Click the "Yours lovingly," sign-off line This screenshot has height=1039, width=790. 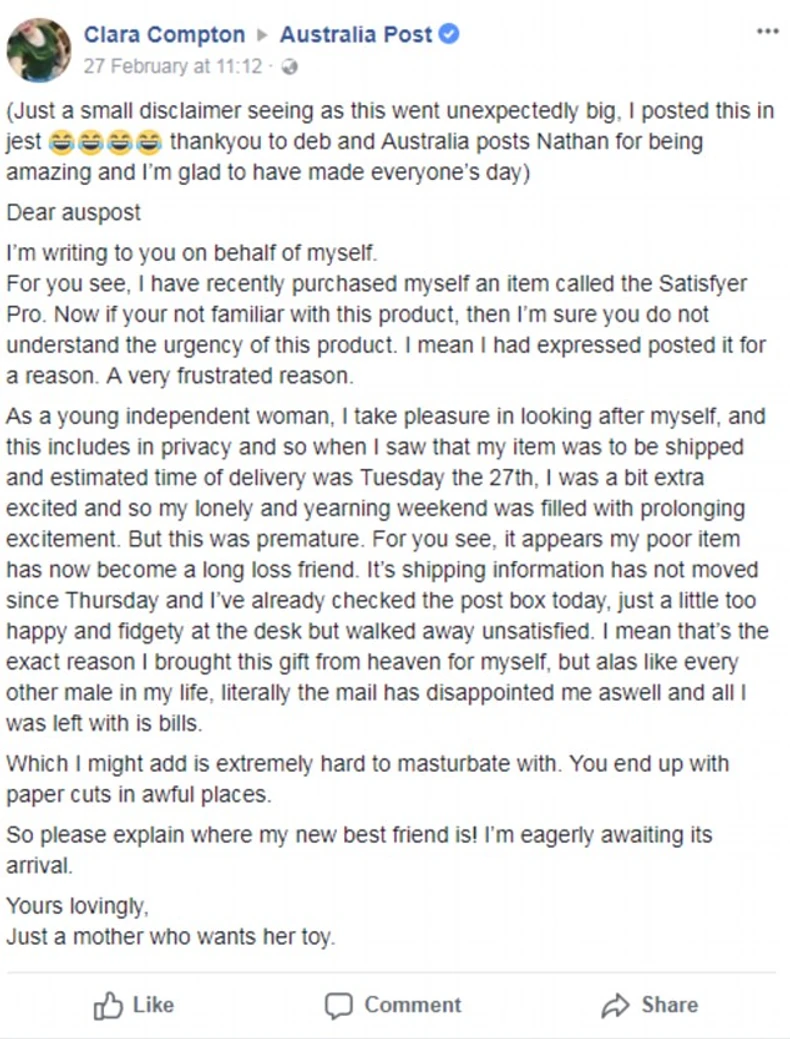78,906
